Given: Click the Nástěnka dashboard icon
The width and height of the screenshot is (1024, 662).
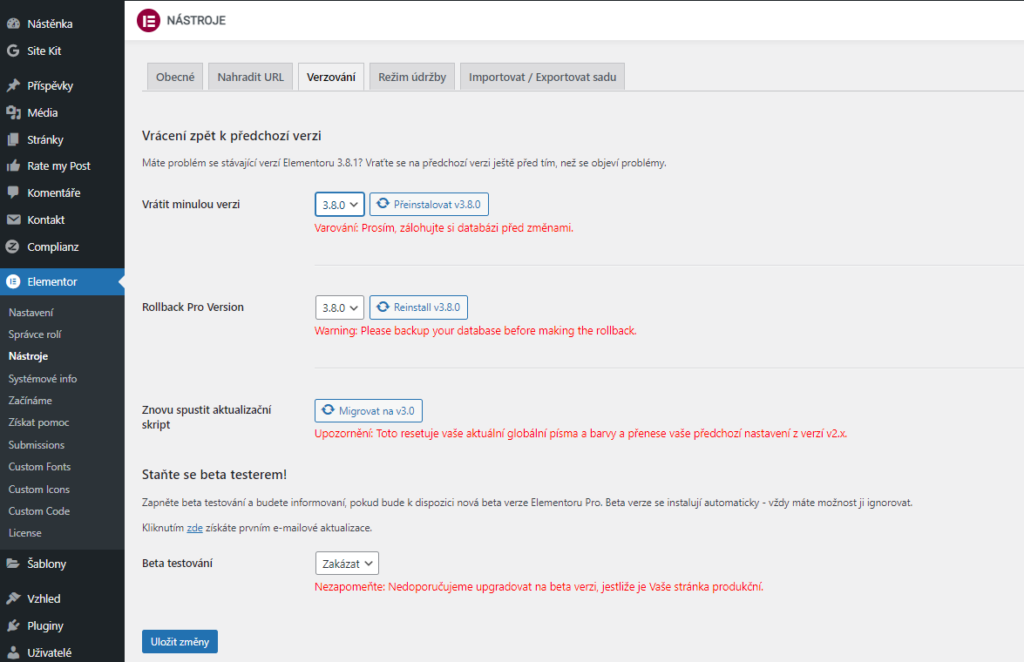Looking at the screenshot, I should tap(13, 24).
